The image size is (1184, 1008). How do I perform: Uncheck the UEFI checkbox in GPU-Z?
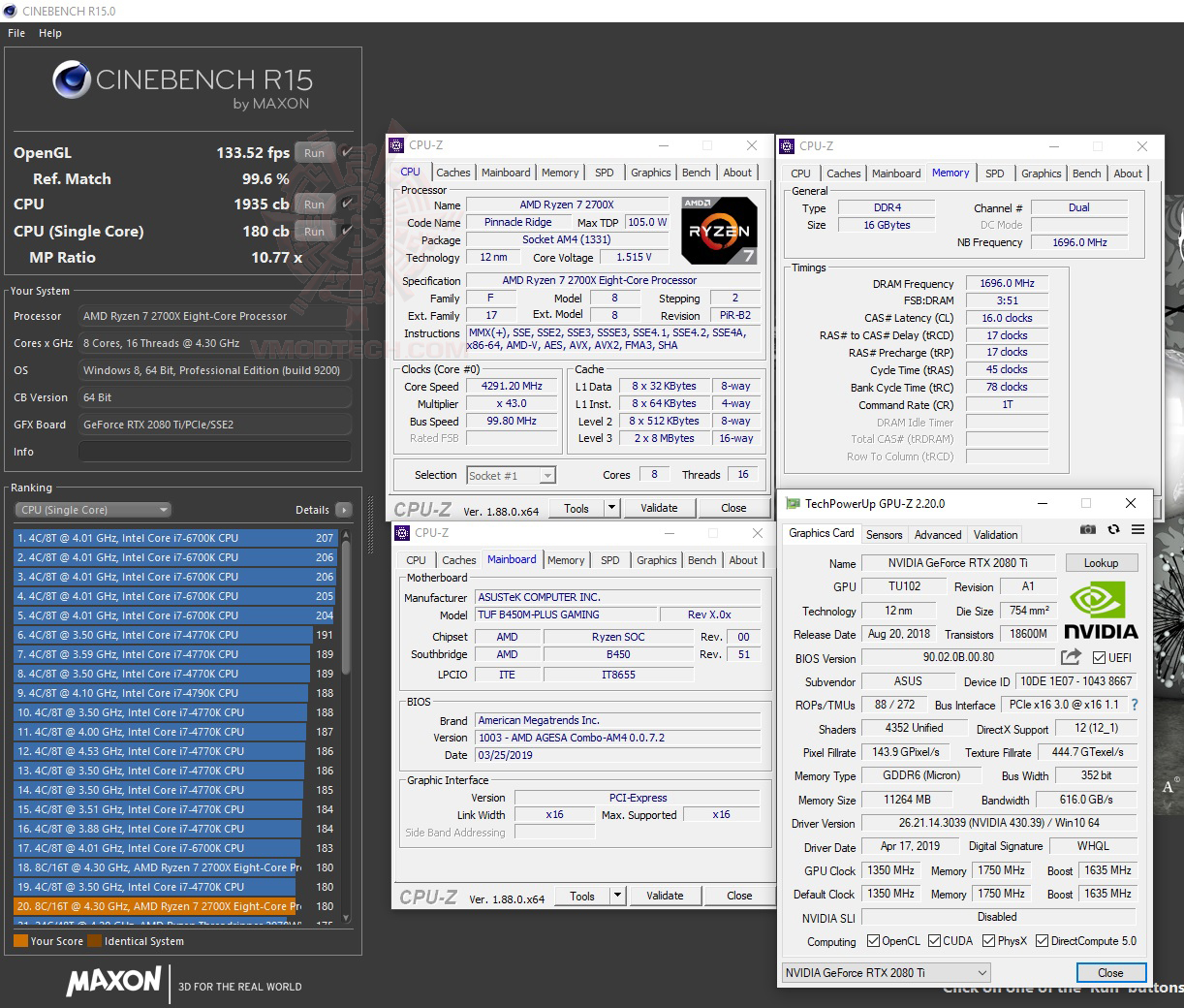[1100, 658]
